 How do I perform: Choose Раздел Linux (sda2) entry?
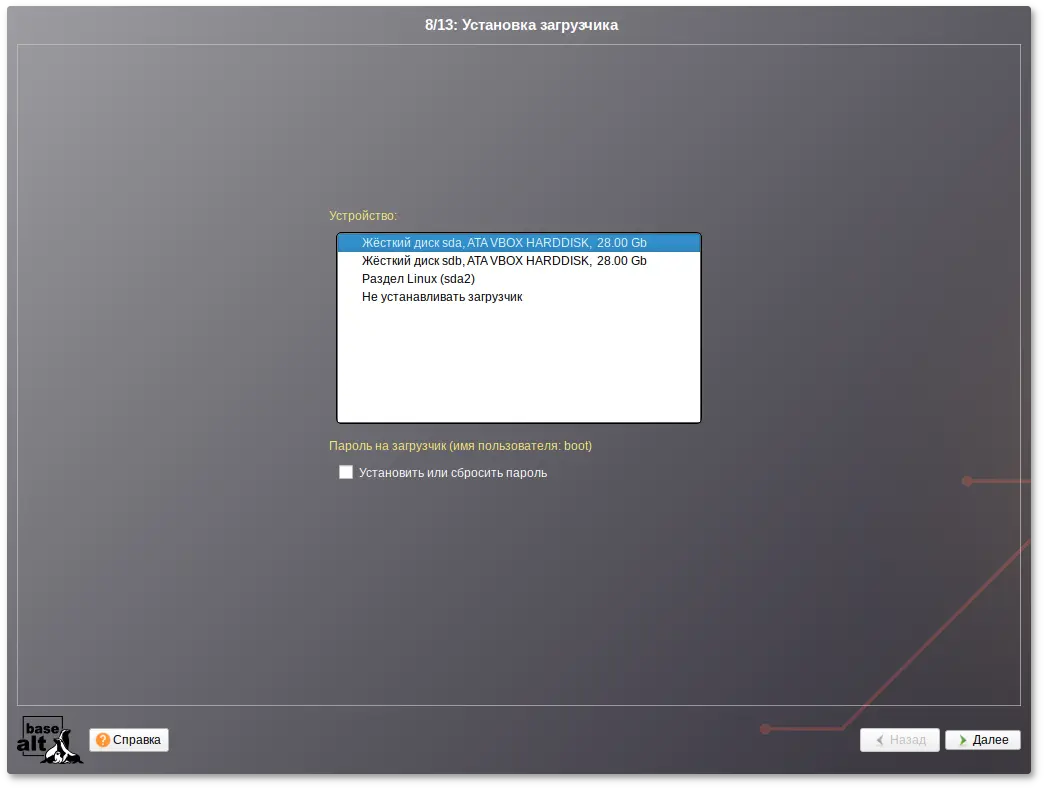click(x=519, y=279)
